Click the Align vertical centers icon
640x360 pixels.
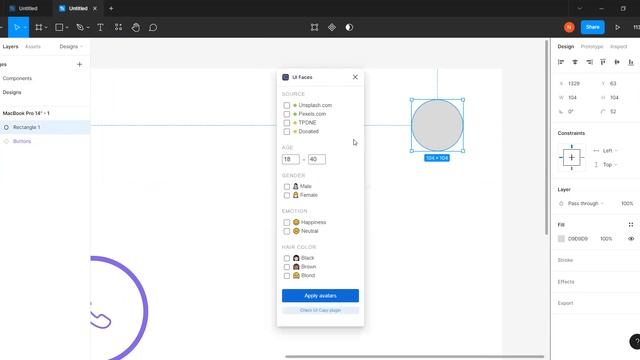click(617, 62)
